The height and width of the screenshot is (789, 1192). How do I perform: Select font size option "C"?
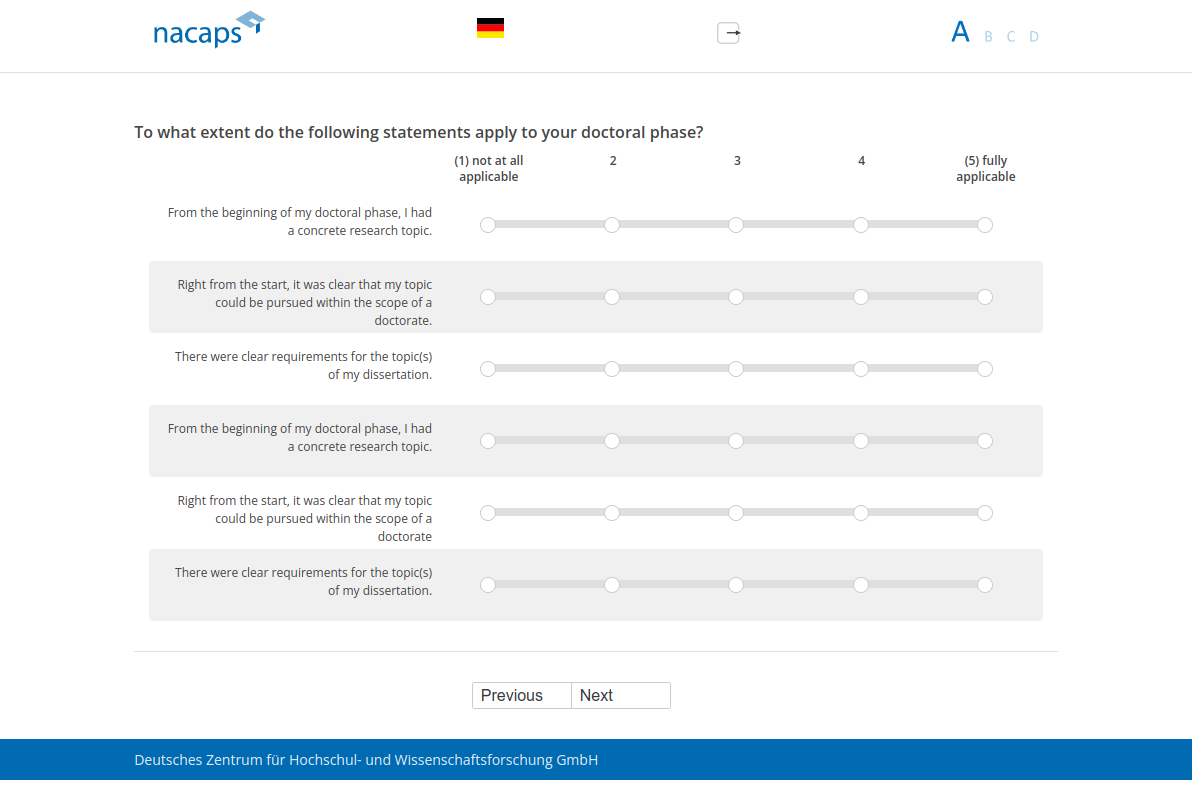[1010, 37]
